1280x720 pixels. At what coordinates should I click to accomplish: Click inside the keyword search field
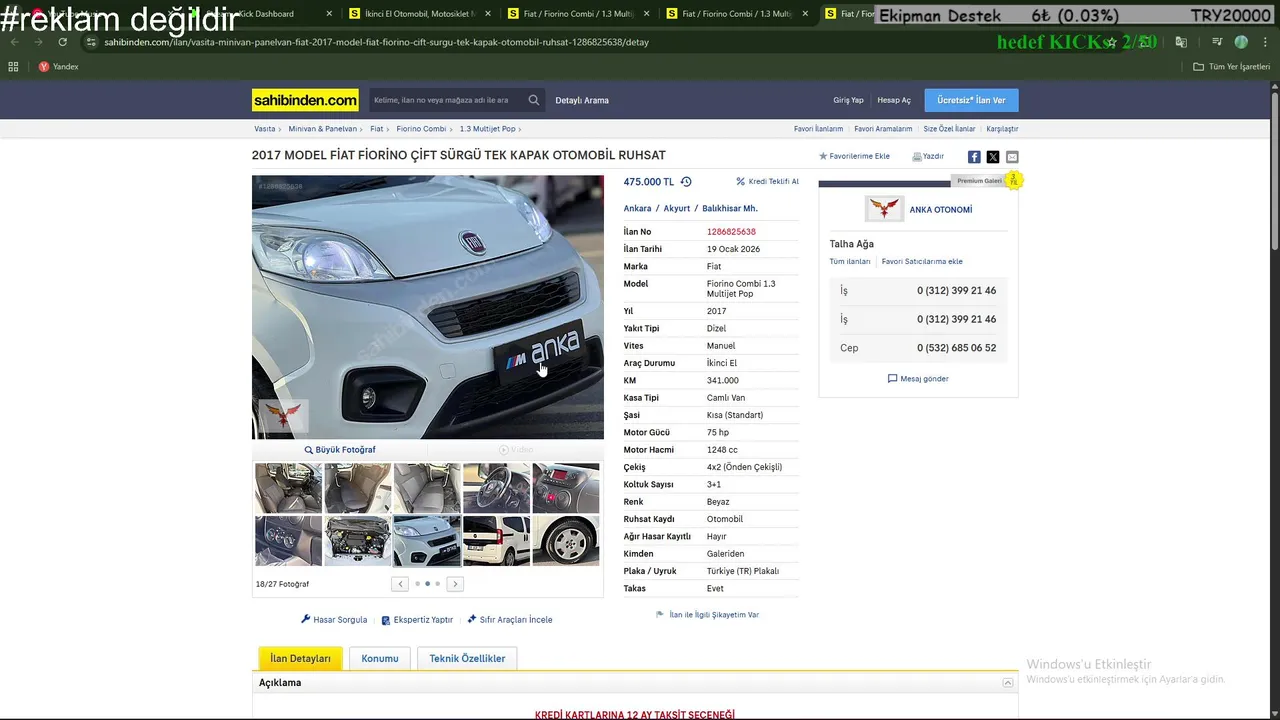coord(447,100)
